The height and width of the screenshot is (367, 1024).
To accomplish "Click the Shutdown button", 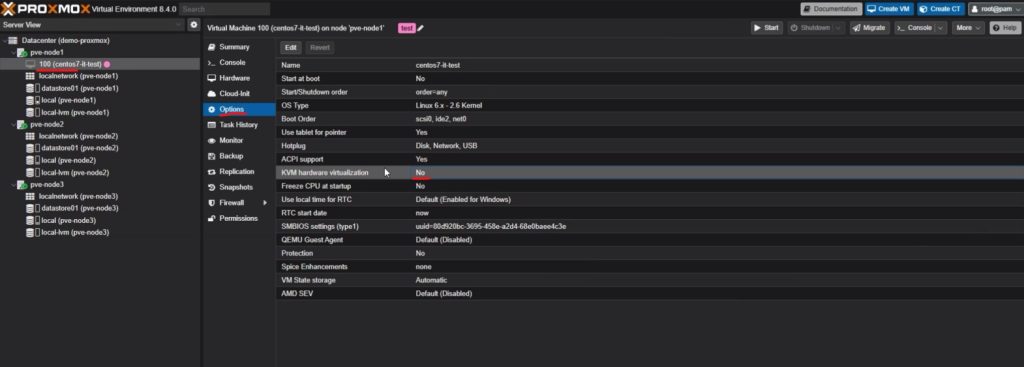I will (x=810, y=28).
